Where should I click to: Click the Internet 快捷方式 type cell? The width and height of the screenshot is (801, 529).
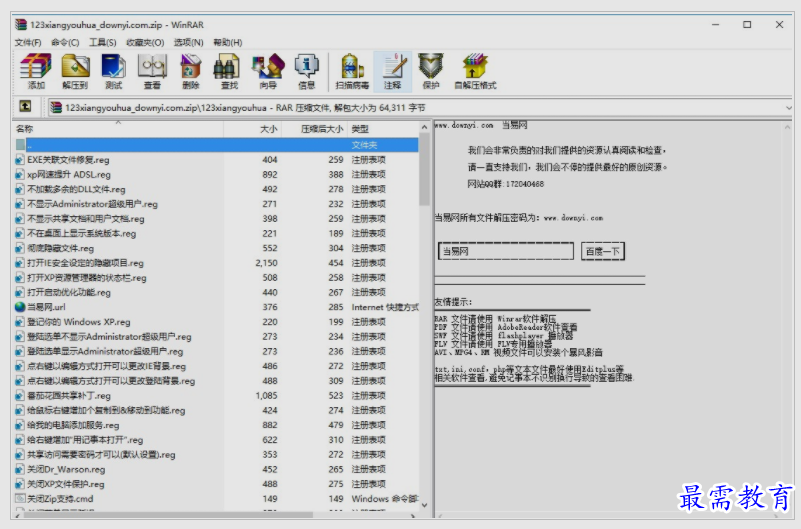(x=385, y=307)
